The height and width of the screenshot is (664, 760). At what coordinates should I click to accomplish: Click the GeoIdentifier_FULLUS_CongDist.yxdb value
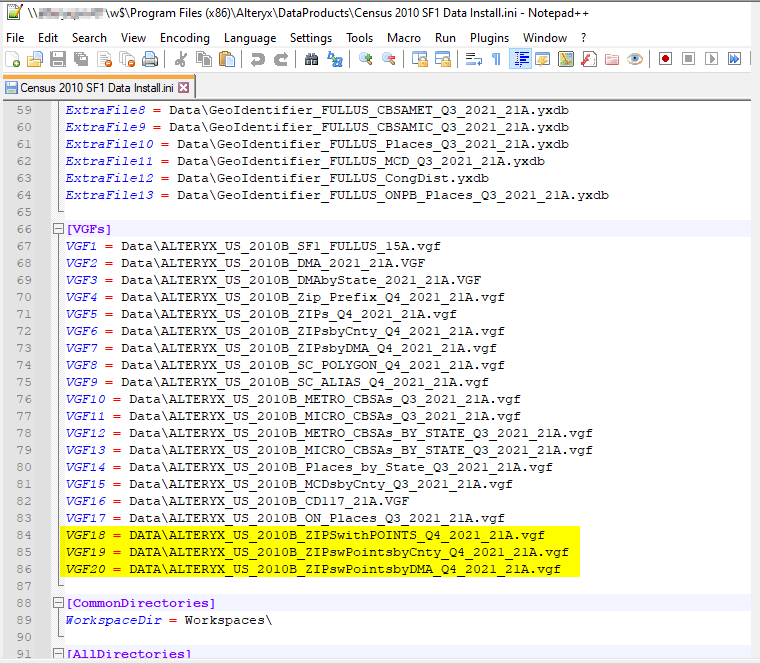[333, 178]
